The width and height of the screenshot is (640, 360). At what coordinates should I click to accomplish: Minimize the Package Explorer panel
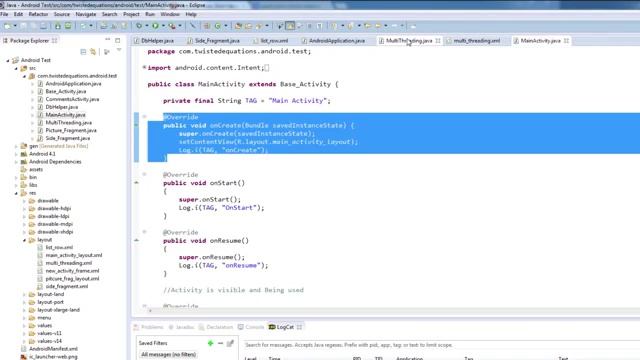[x=108, y=40]
